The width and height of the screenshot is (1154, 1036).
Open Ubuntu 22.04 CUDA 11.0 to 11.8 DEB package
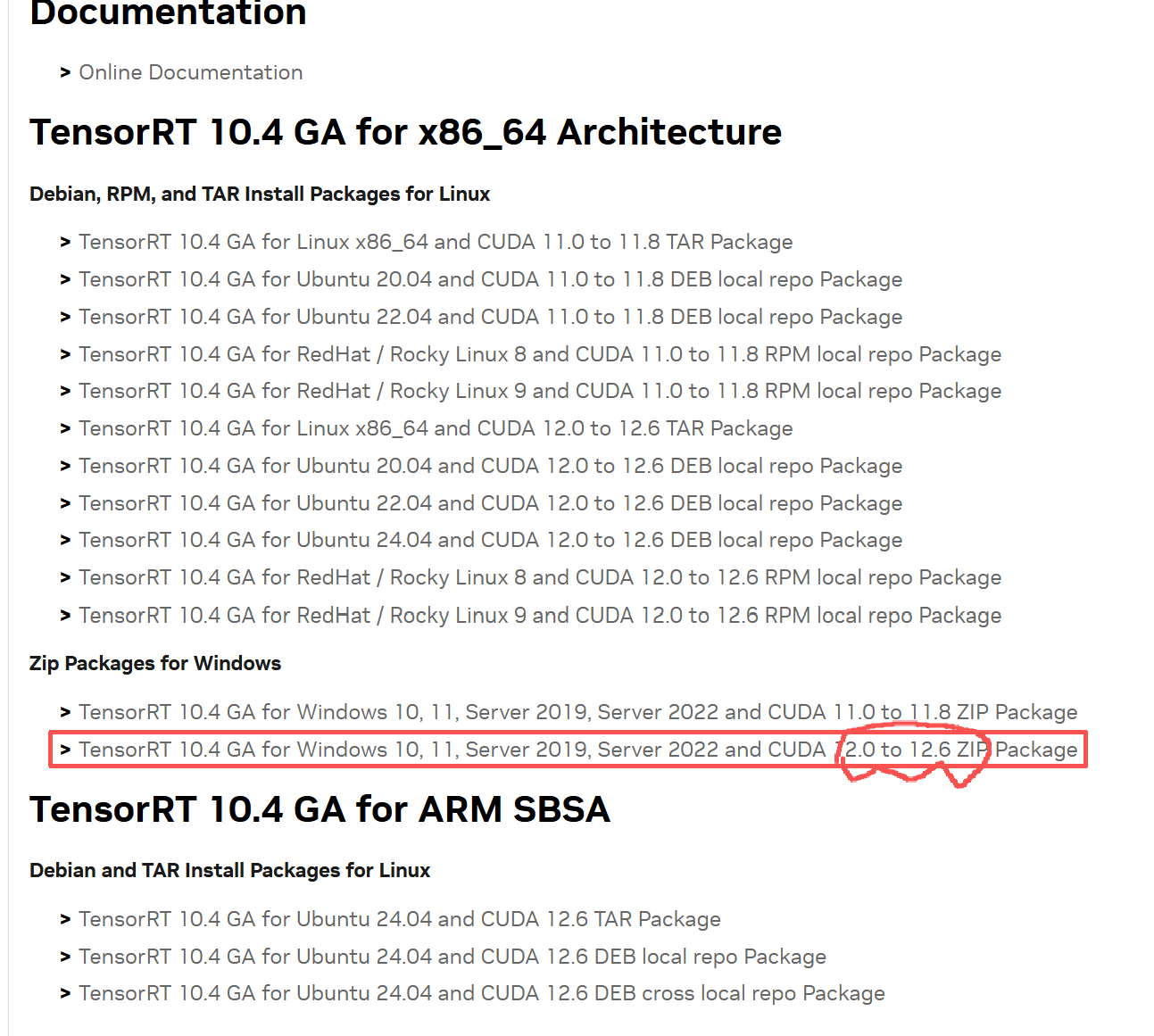point(491,317)
